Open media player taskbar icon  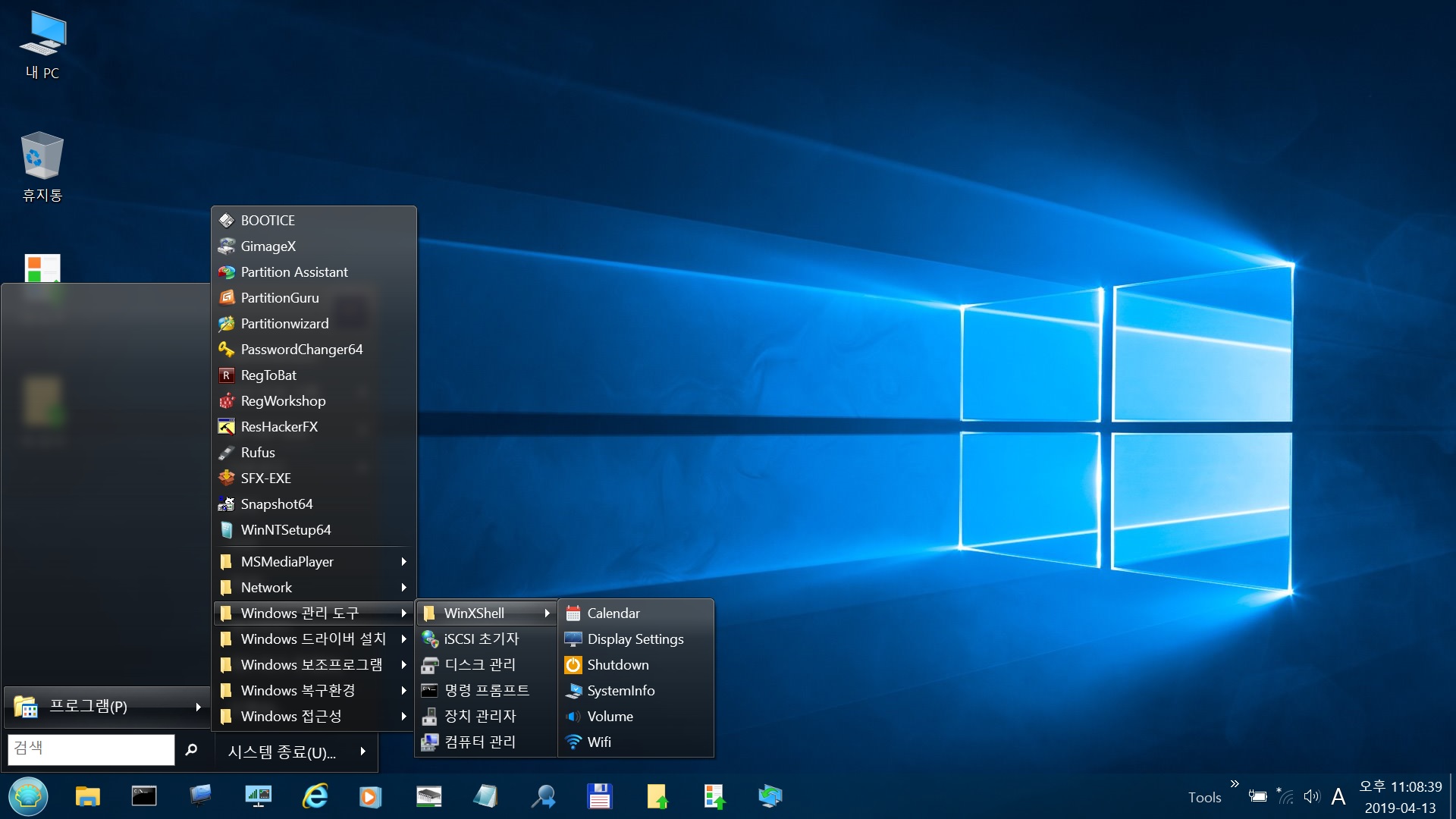pyautogui.click(x=371, y=796)
